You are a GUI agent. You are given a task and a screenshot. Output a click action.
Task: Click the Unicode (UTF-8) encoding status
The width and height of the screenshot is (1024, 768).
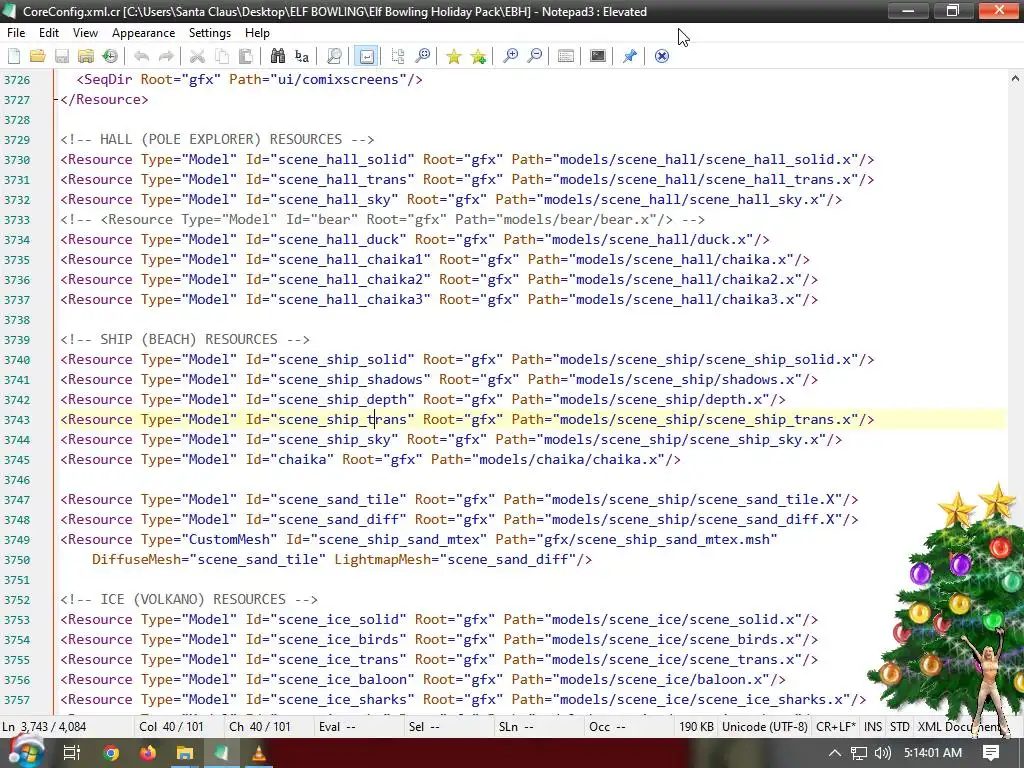point(765,726)
